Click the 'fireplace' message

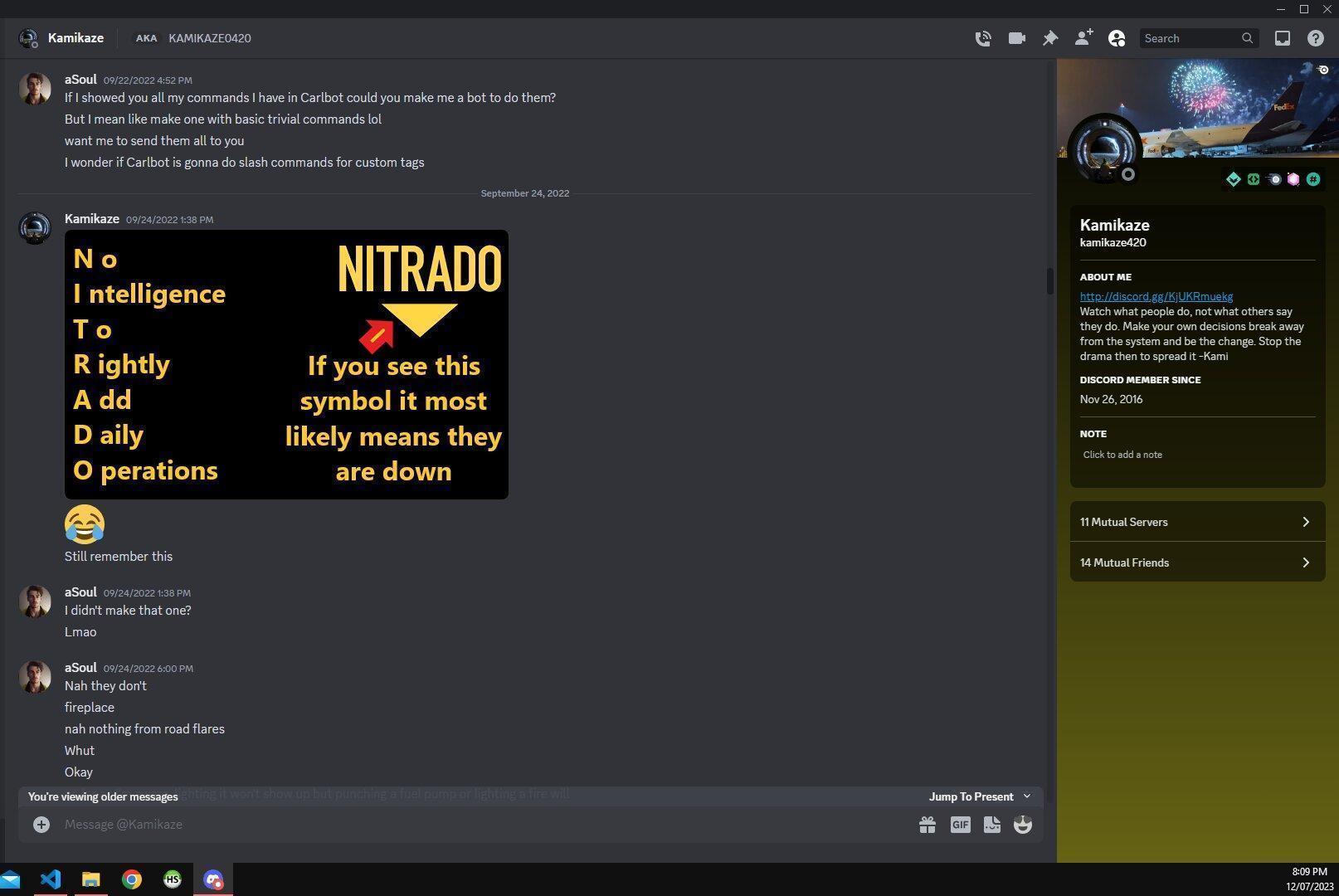pyautogui.click(x=90, y=708)
